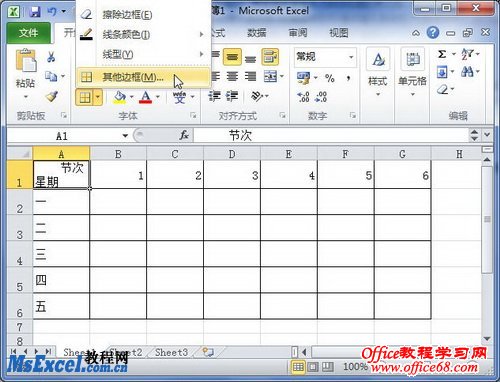Click the Sort and Filter icon

(467, 54)
